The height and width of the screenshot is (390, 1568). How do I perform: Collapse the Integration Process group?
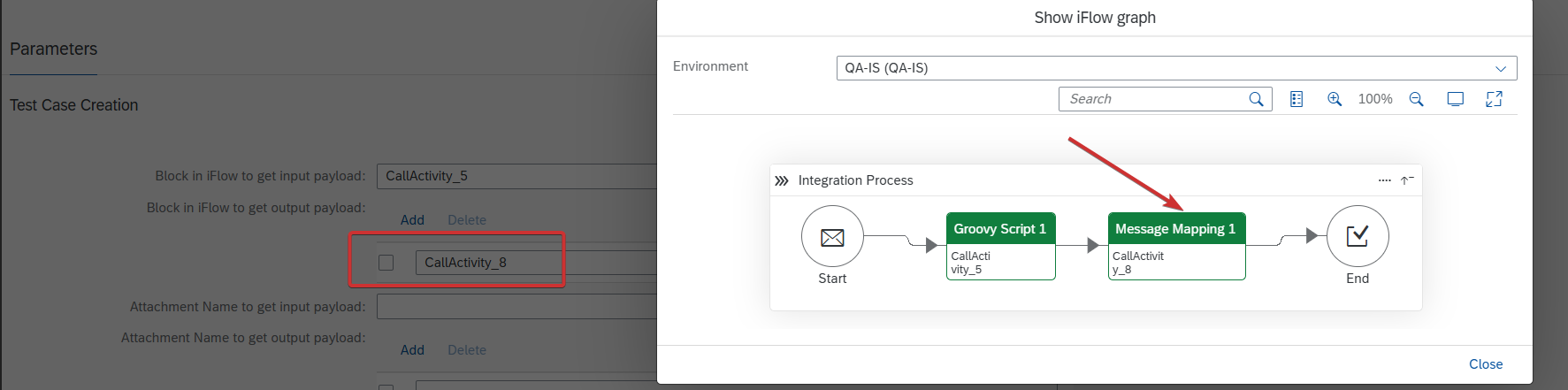1407,180
